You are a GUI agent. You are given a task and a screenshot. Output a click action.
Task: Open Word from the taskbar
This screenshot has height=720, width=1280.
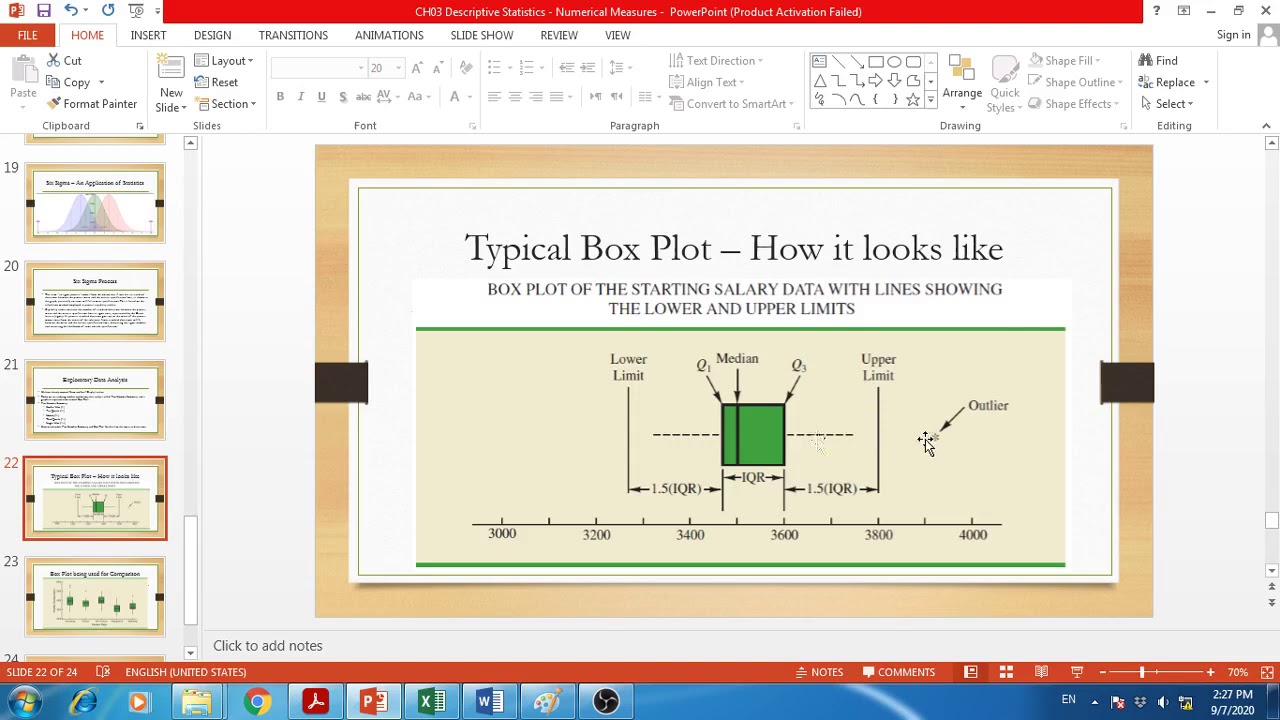(x=490, y=702)
